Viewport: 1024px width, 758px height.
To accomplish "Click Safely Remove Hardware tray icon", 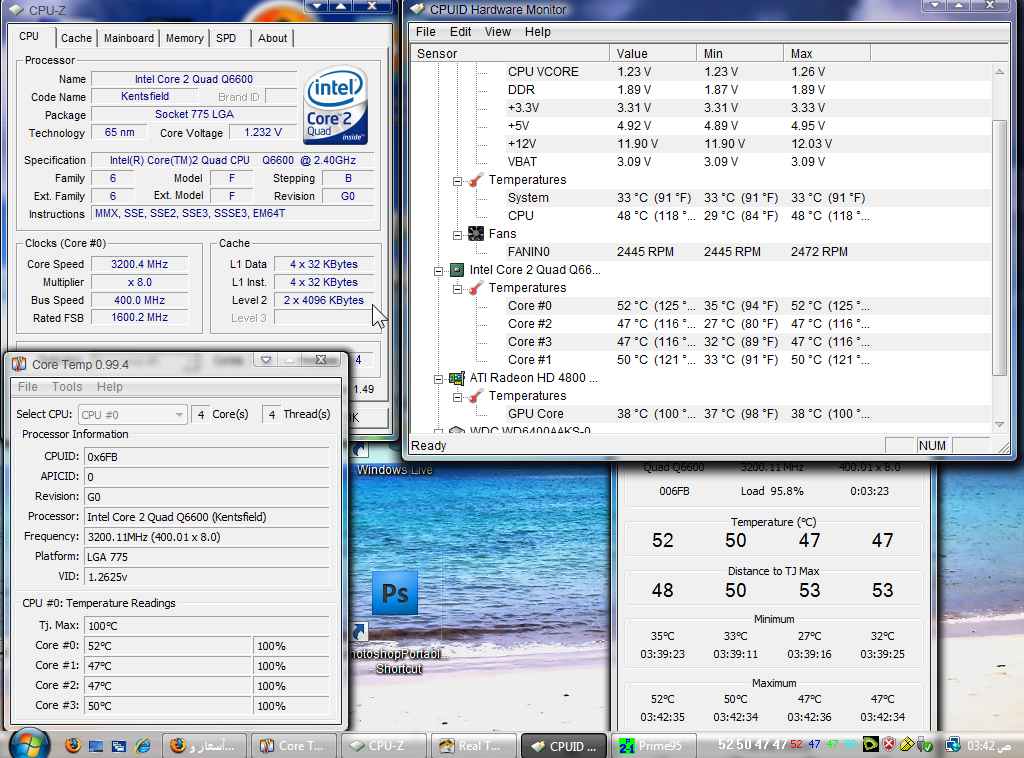I will 924,744.
